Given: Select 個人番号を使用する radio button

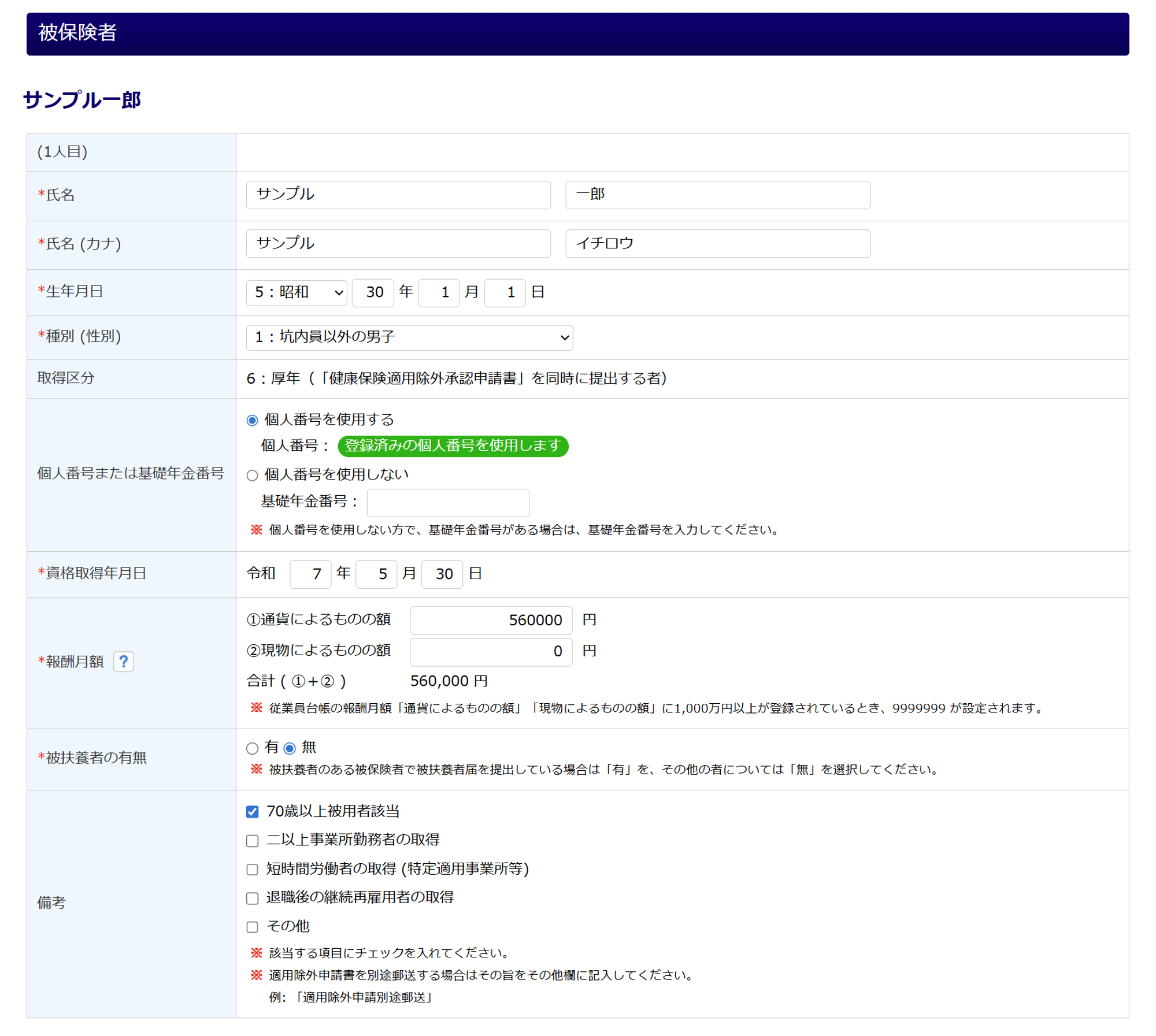Looking at the screenshot, I should tap(252, 420).
